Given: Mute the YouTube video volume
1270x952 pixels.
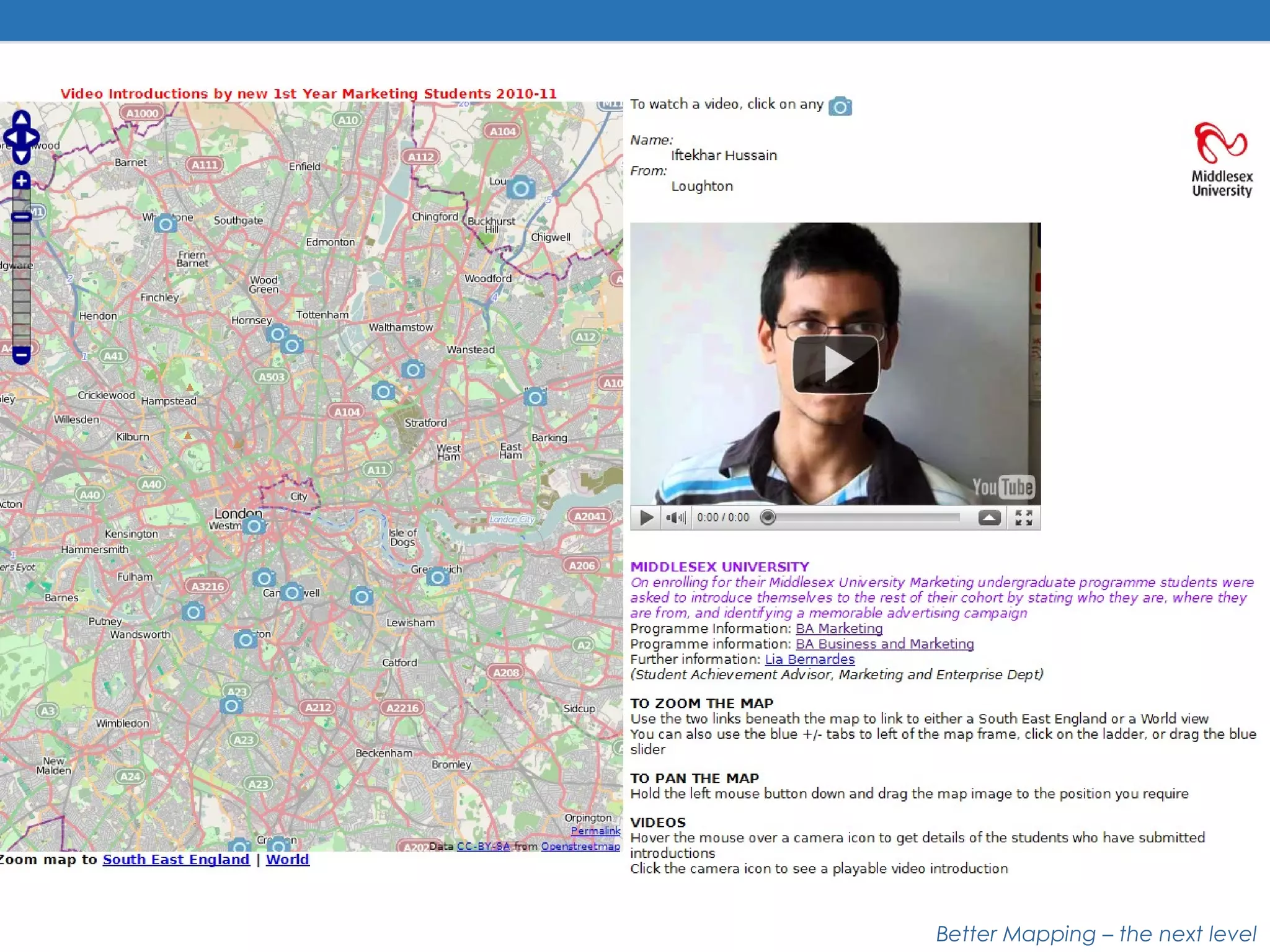Looking at the screenshot, I should pos(675,518).
